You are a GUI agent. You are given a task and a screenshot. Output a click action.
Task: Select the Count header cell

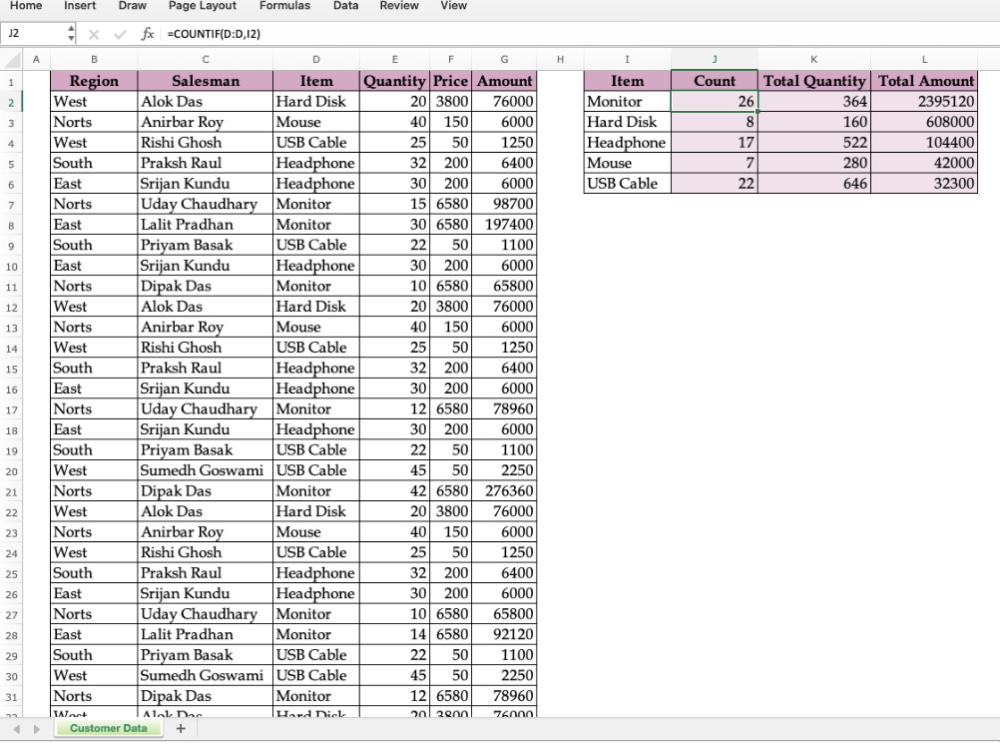(x=714, y=81)
